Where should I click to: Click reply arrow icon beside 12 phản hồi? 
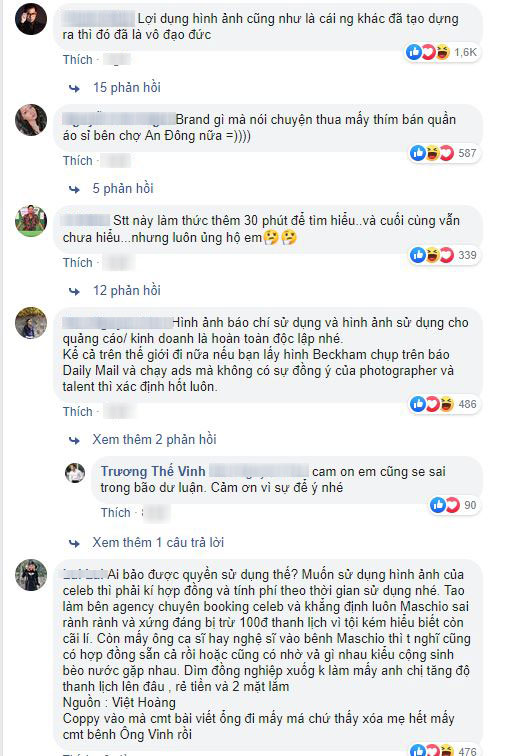(x=74, y=291)
